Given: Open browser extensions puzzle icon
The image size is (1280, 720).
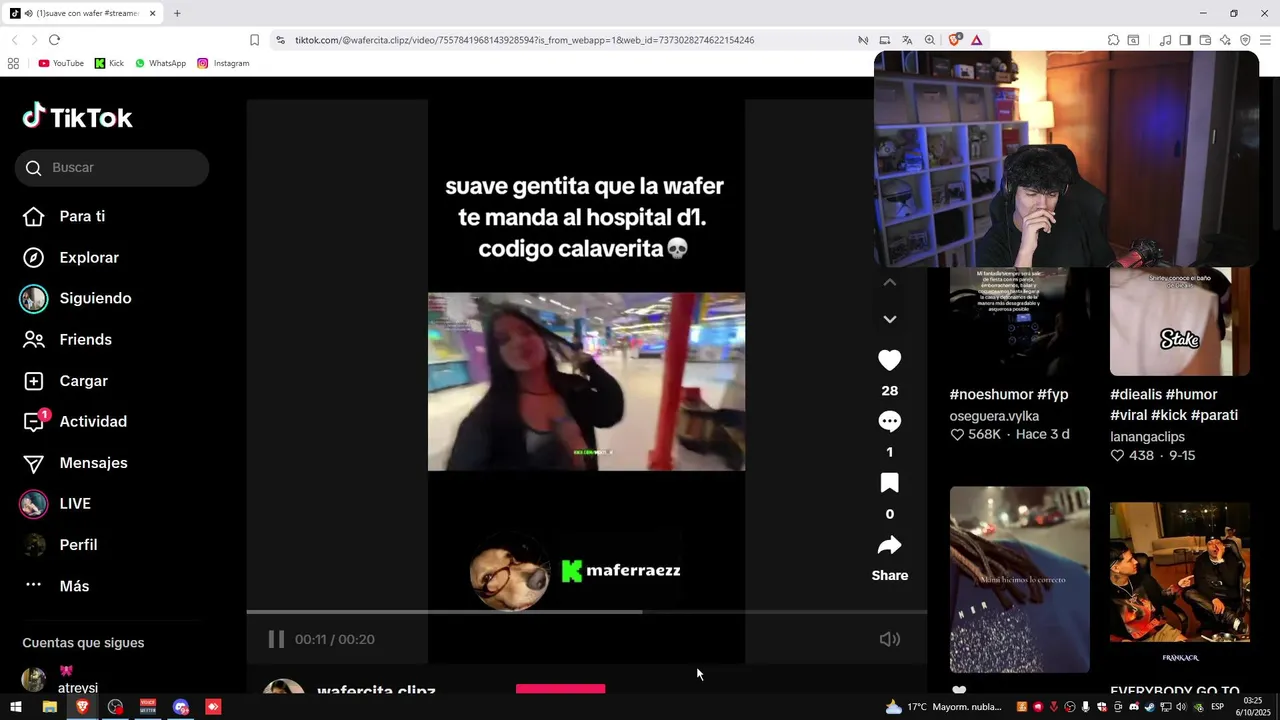Looking at the screenshot, I should [1113, 40].
